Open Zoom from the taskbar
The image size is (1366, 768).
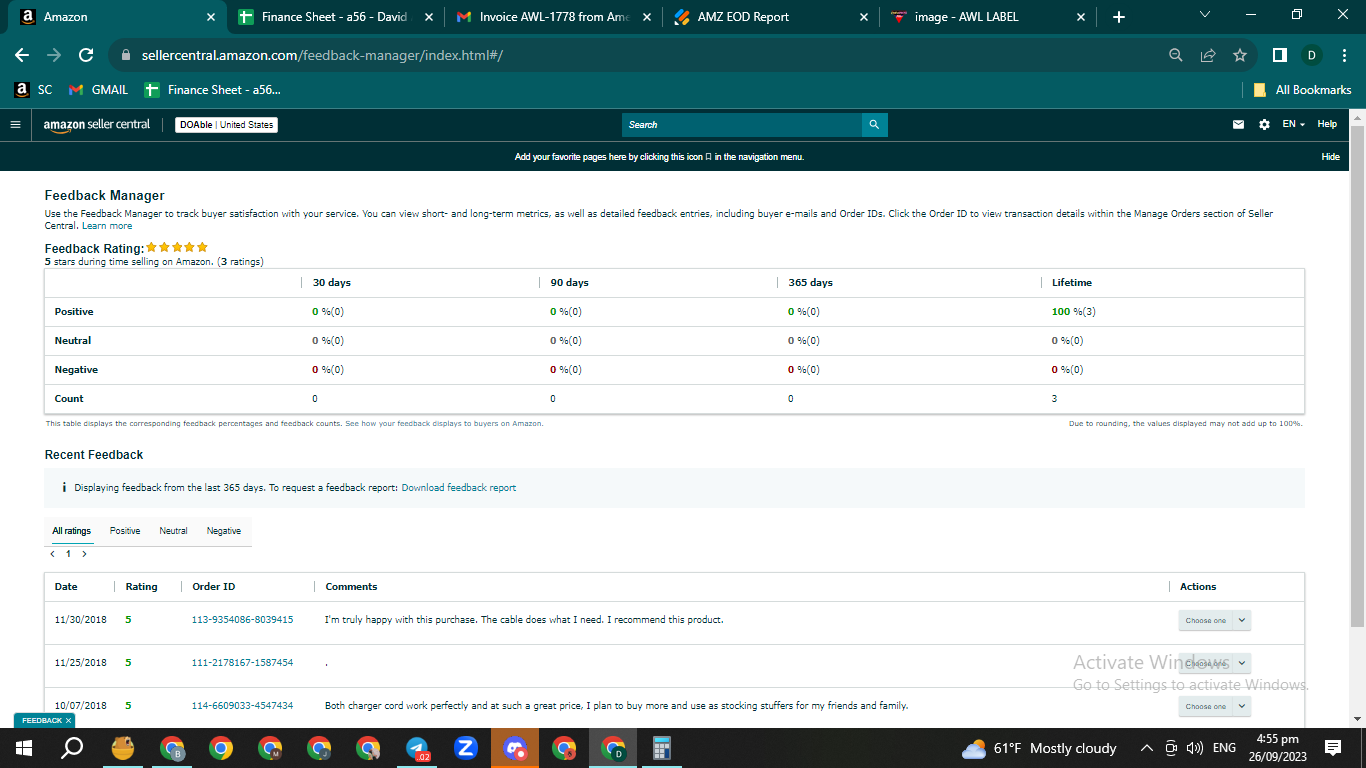465,748
